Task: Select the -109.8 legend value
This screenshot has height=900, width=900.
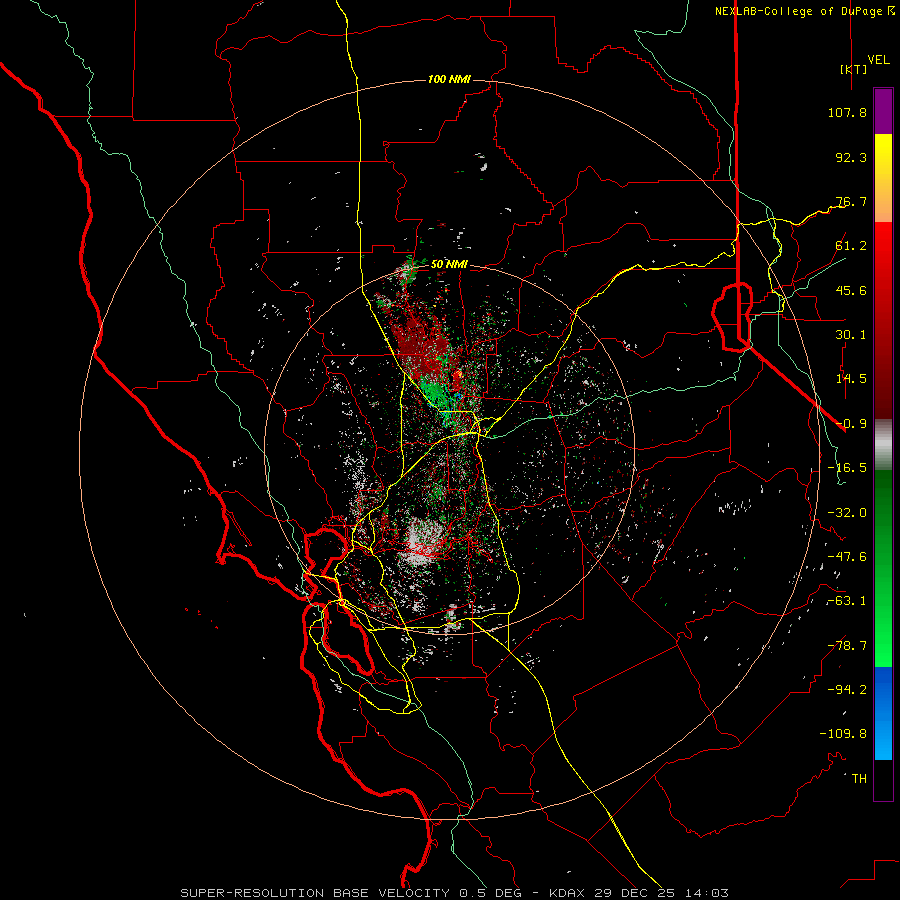Action: (x=843, y=734)
